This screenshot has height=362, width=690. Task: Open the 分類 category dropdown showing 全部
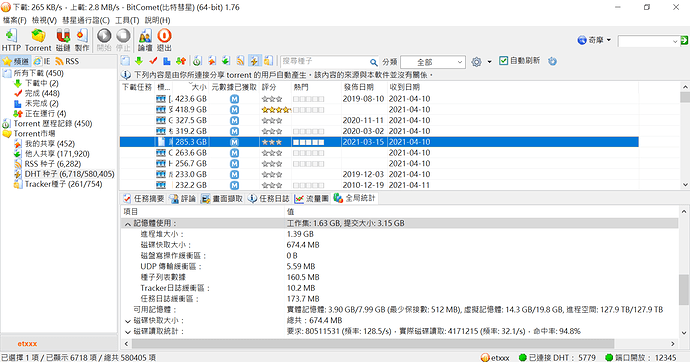tap(433, 62)
